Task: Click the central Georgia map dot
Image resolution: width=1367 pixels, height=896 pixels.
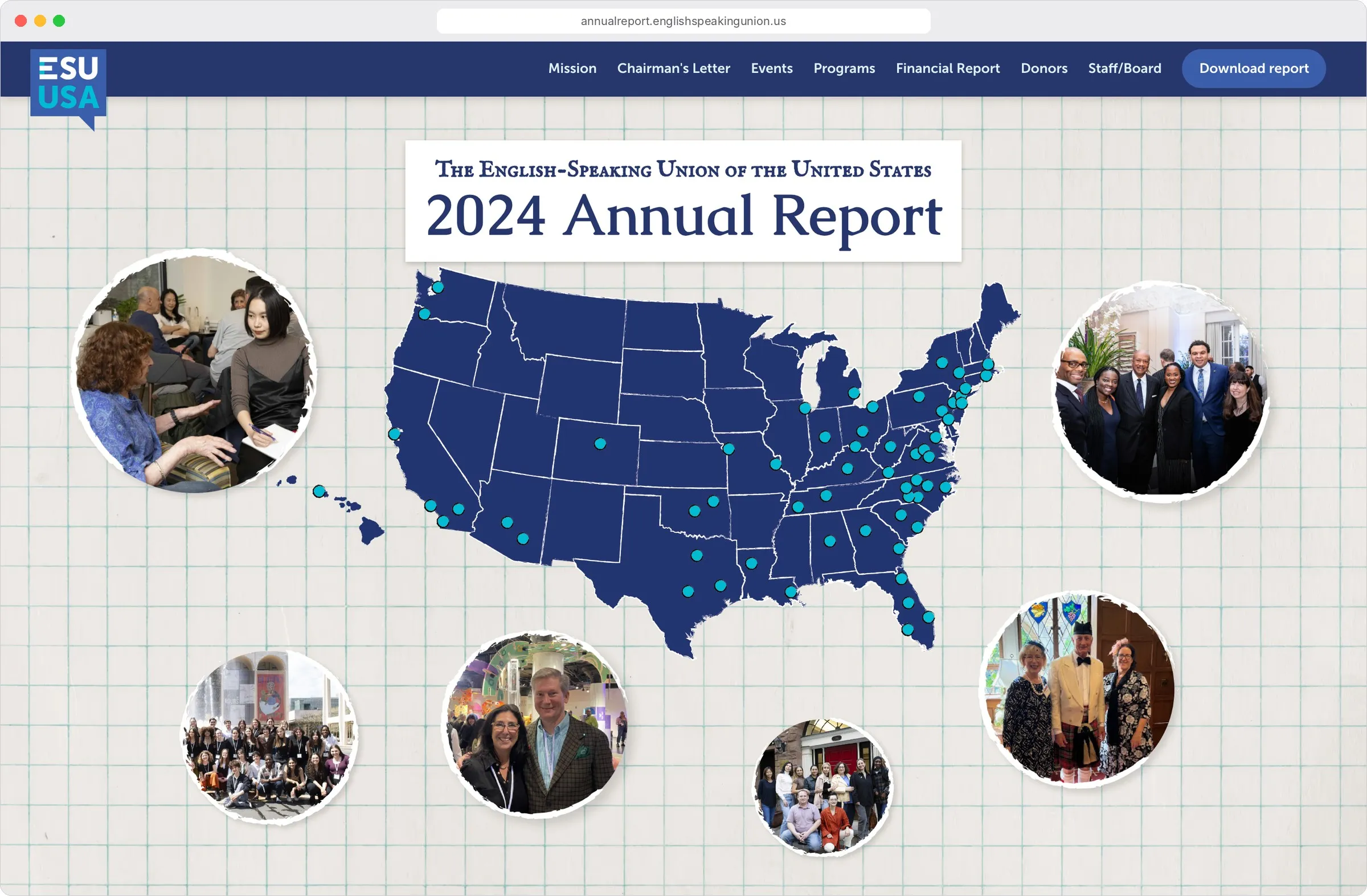Action: point(865,530)
